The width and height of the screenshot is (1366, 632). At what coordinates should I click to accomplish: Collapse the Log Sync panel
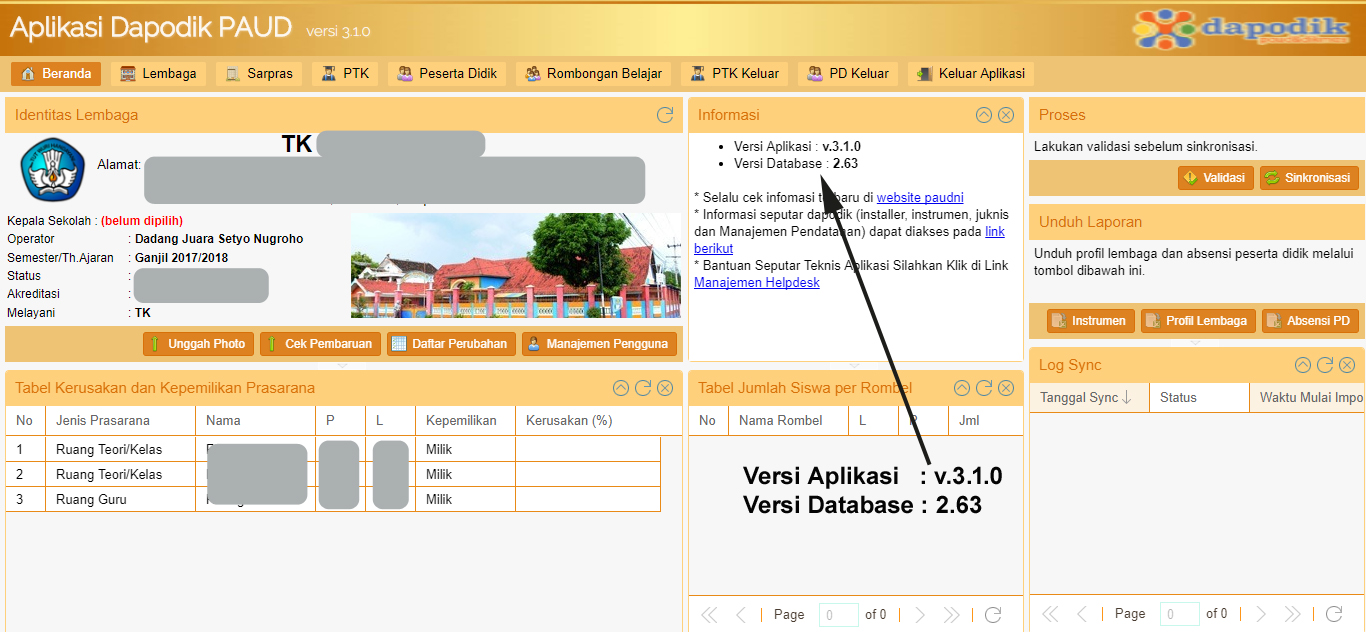click(1303, 365)
